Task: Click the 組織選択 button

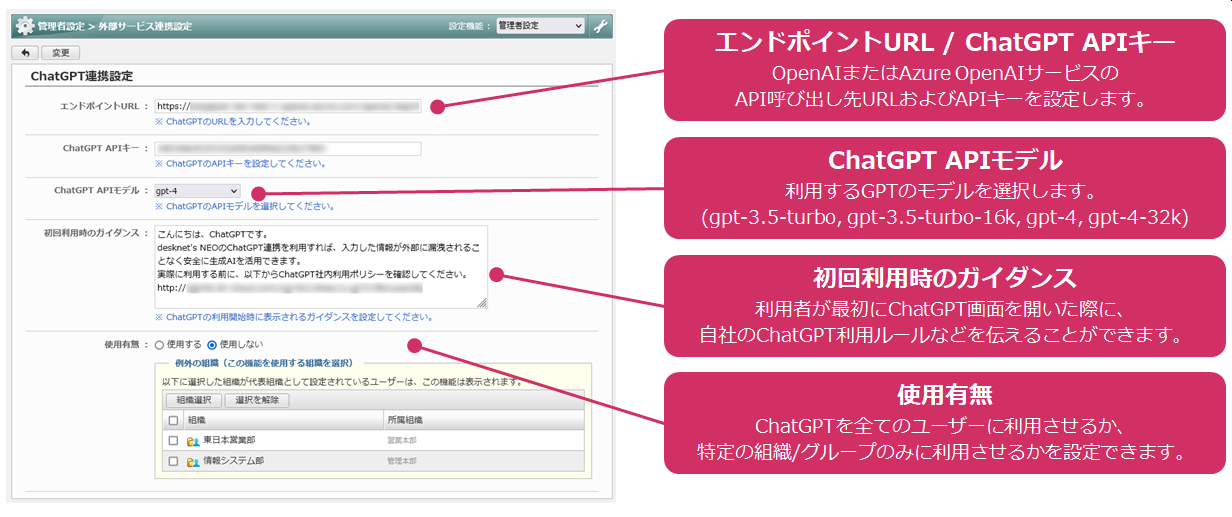Action: 193,400
